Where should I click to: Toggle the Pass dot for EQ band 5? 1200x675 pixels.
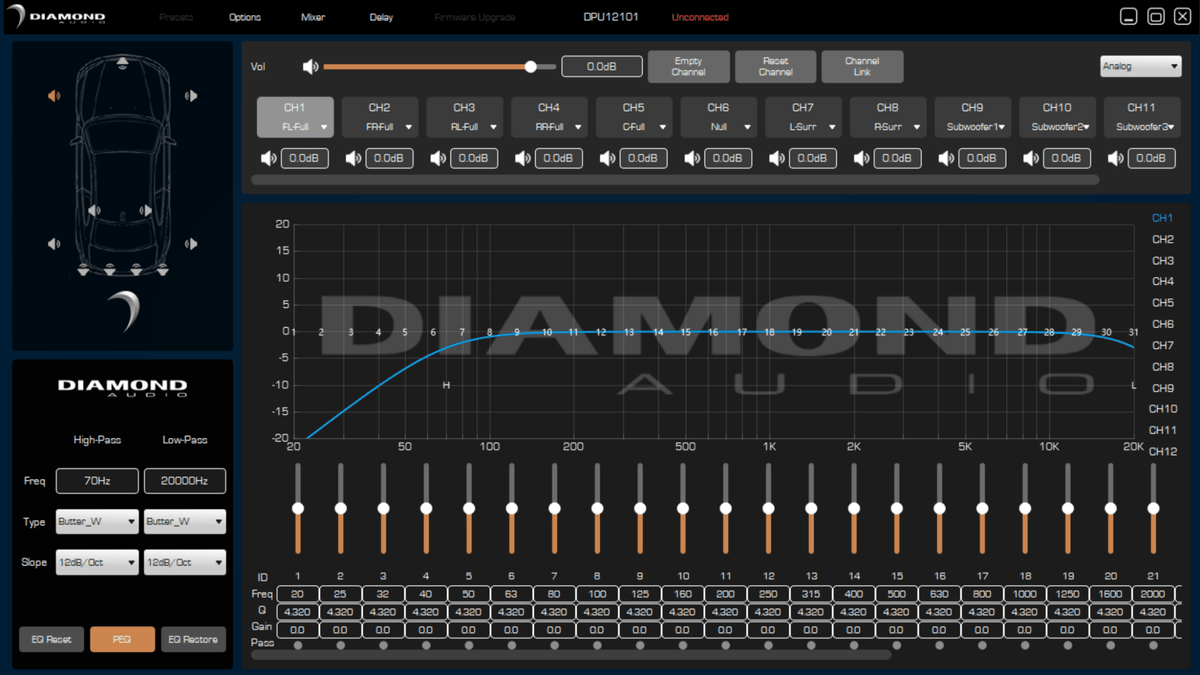469,645
